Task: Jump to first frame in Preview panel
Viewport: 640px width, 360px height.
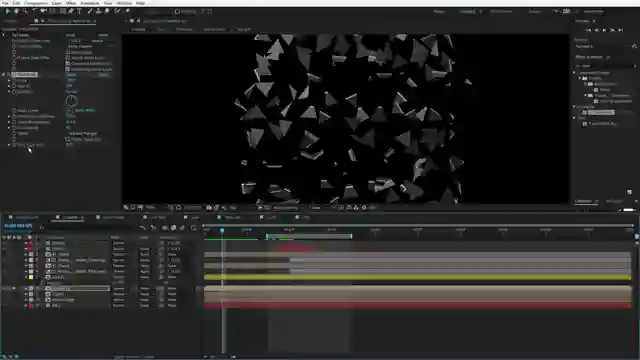Action: coord(589,30)
